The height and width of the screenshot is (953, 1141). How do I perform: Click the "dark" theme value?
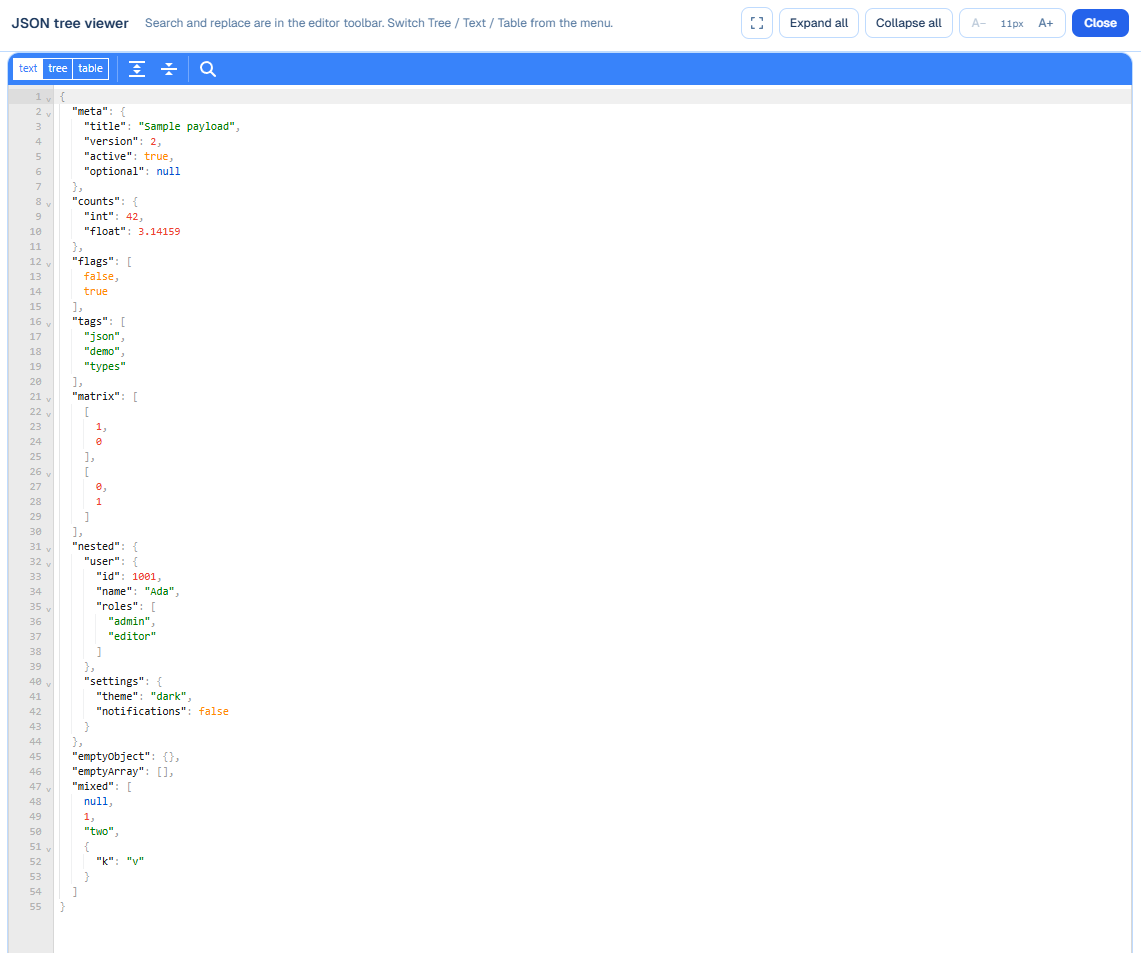coord(168,696)
